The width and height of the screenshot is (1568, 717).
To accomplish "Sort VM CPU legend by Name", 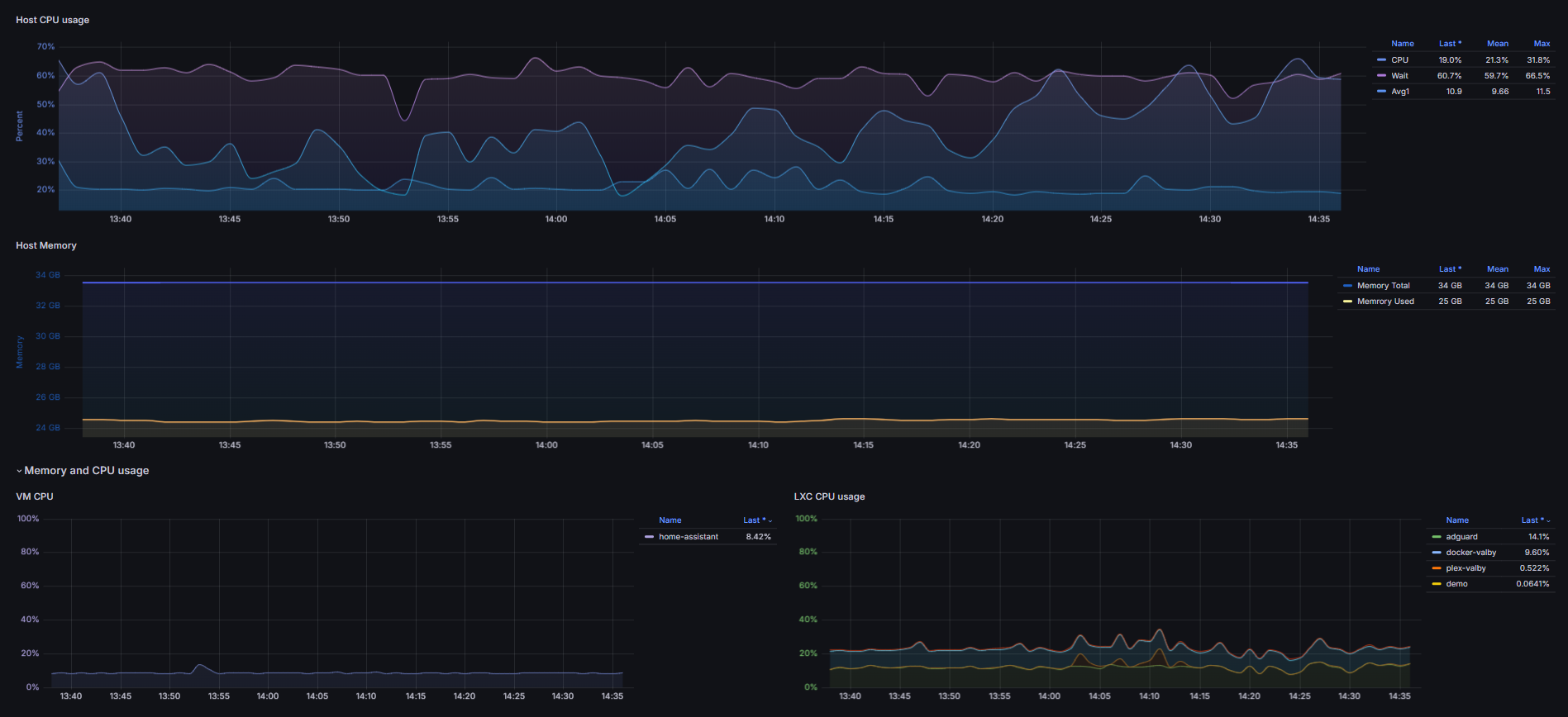I will click(x=670, y=520).
